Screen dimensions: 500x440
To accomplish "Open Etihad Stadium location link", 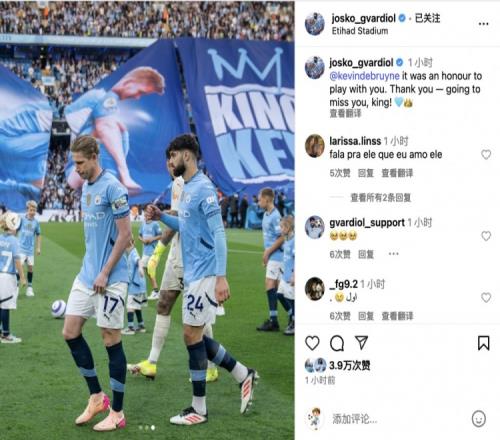I will click(360, 31).
